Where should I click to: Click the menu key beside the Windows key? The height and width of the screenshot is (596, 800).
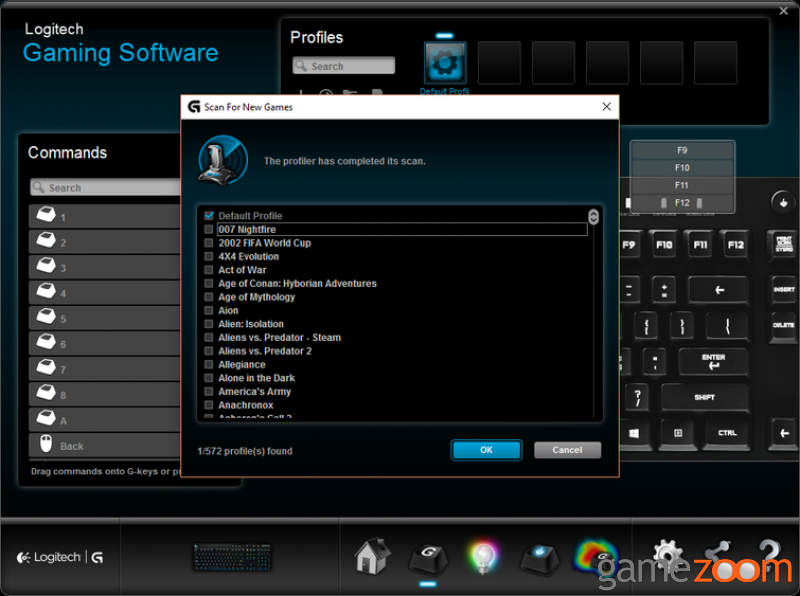pyautogui.click(x=678, y=434)
